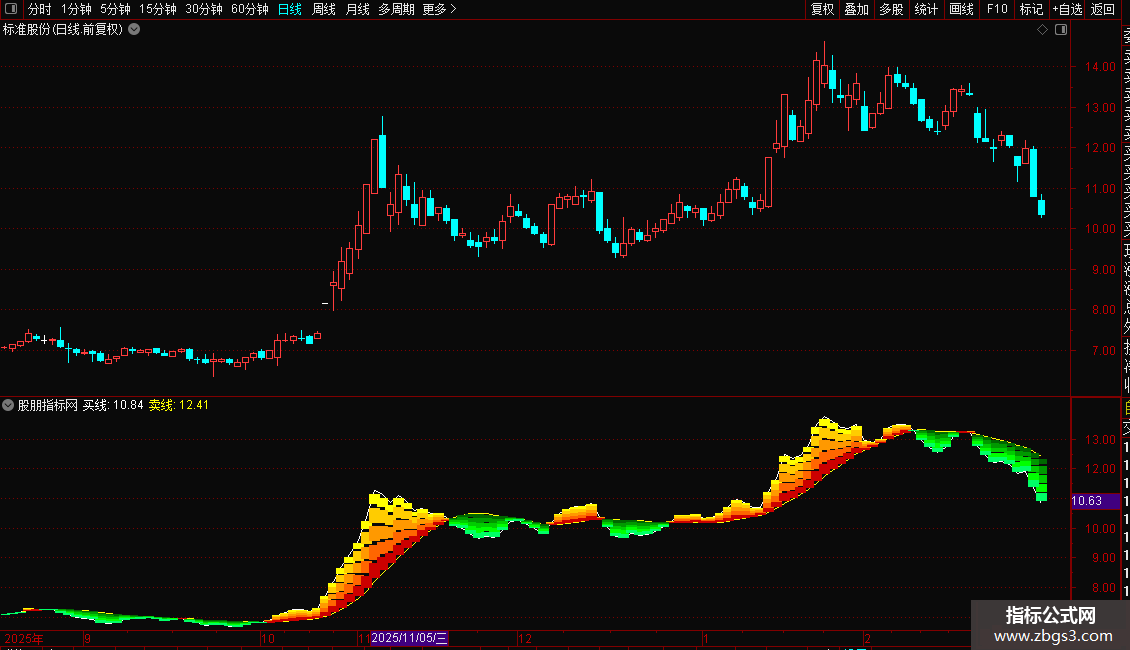The image size is (1130, 650).
Task: Click the 10.63 indicator value label
Action: point(1095,501)
